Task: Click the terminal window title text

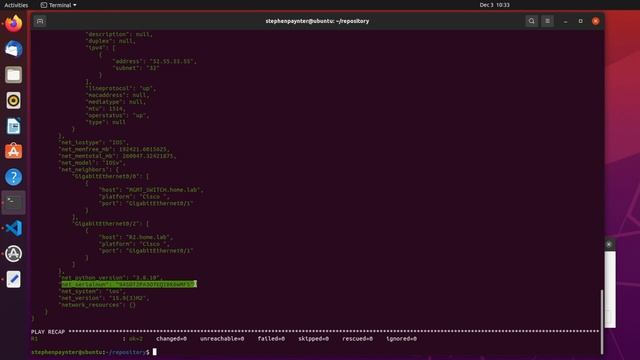Action: click(x=317, y=21)
